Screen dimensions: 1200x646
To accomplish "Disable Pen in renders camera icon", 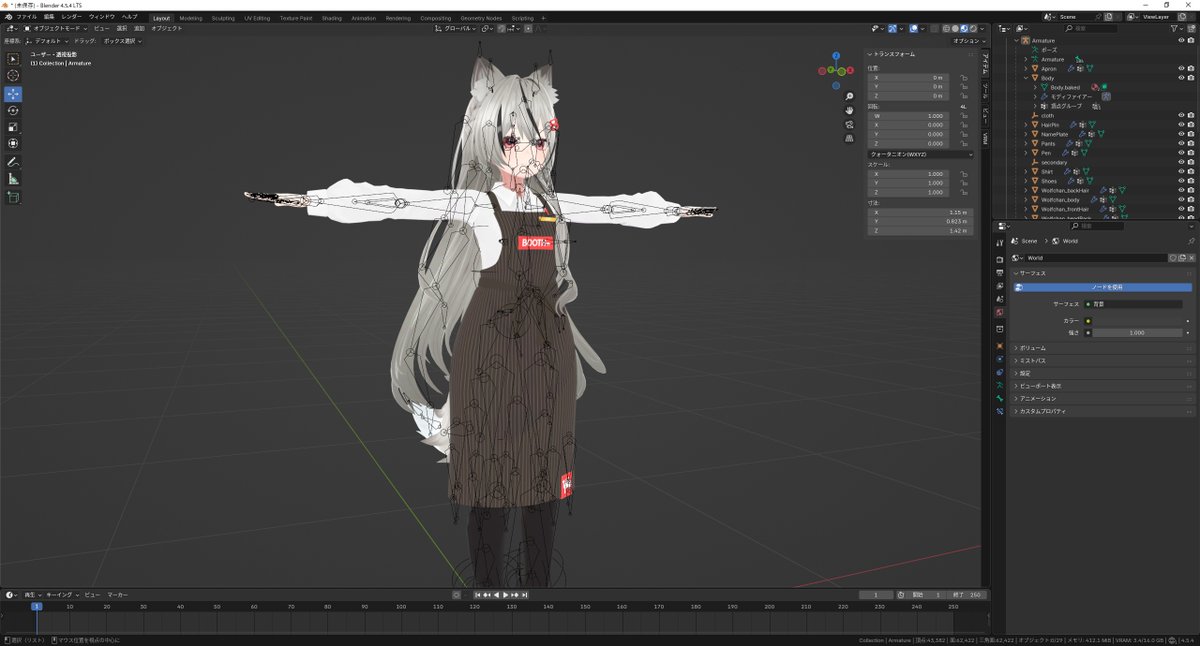I will tap(1190, 153).
